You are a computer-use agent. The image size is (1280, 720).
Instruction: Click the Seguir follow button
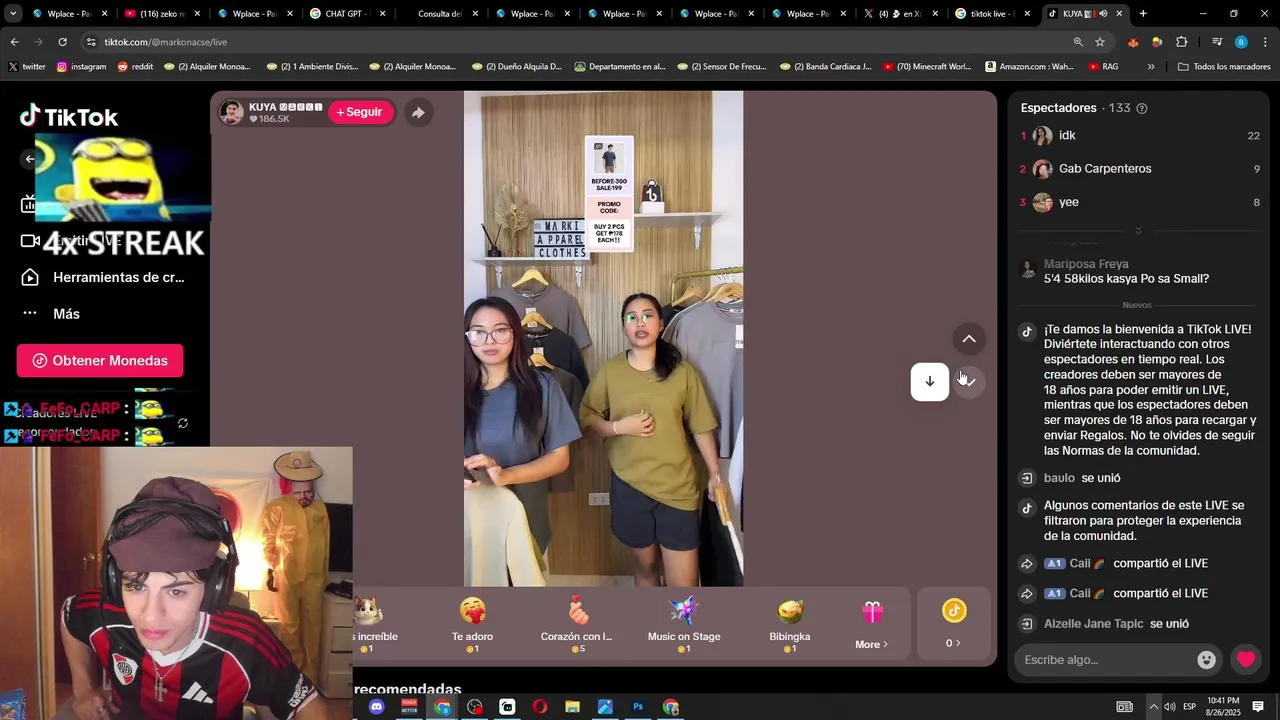point(360,112)
